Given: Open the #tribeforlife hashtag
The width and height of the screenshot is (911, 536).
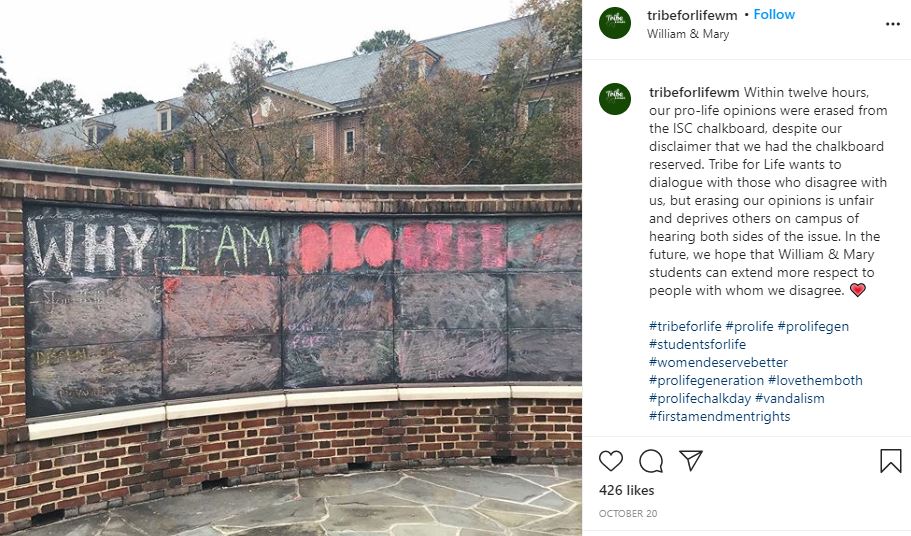Looking at the screenshot, I should [x=685, y=326].
